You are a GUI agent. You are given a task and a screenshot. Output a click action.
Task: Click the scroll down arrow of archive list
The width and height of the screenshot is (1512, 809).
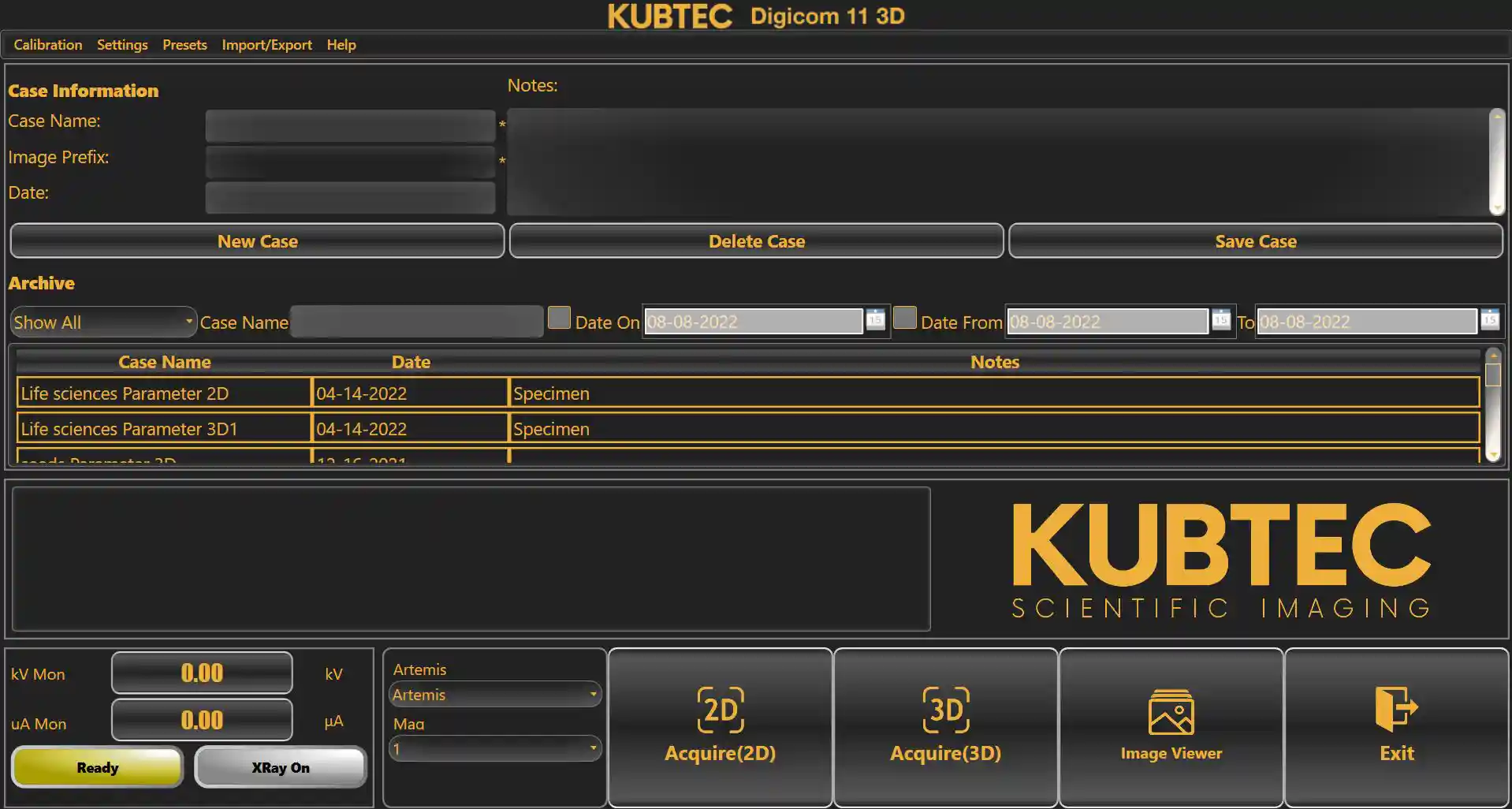point(1492,455)
